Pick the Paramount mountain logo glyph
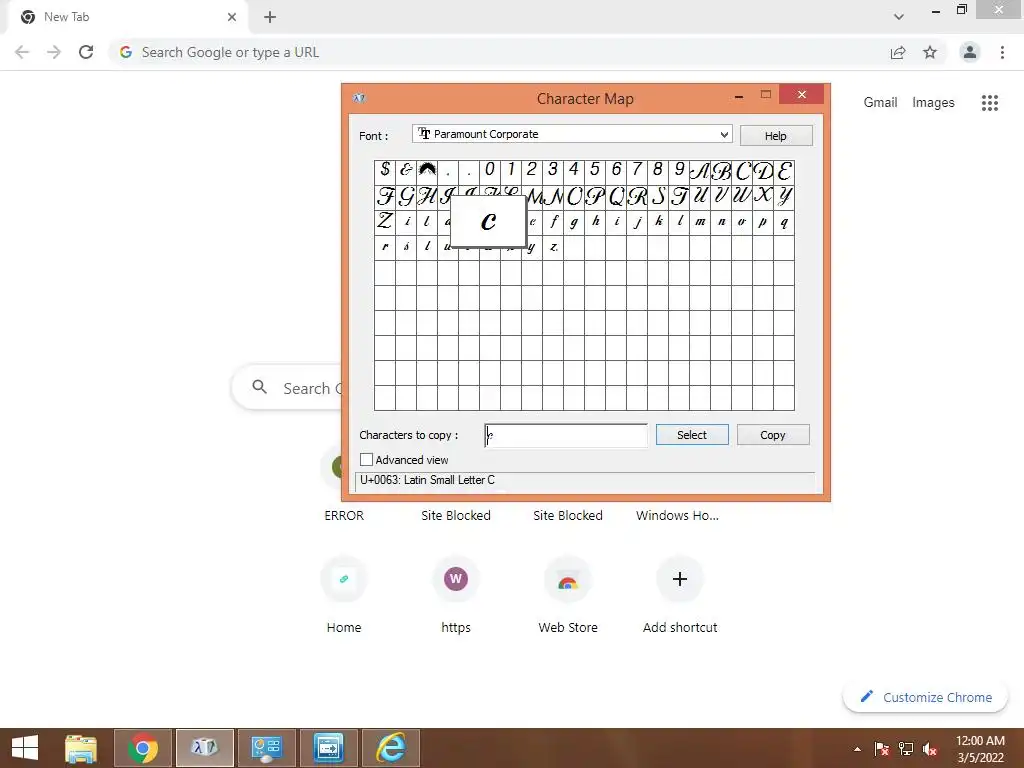 click(427, 170)
